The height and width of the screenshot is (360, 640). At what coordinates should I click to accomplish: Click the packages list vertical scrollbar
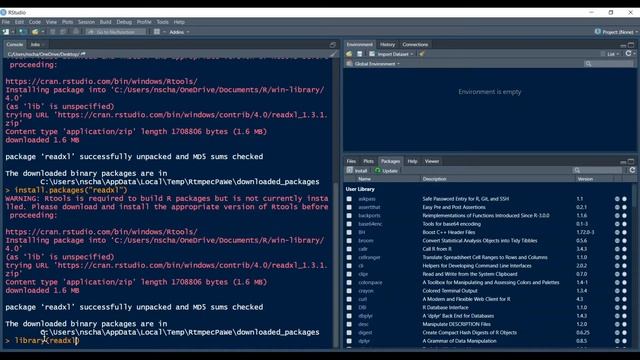point(635,265)
